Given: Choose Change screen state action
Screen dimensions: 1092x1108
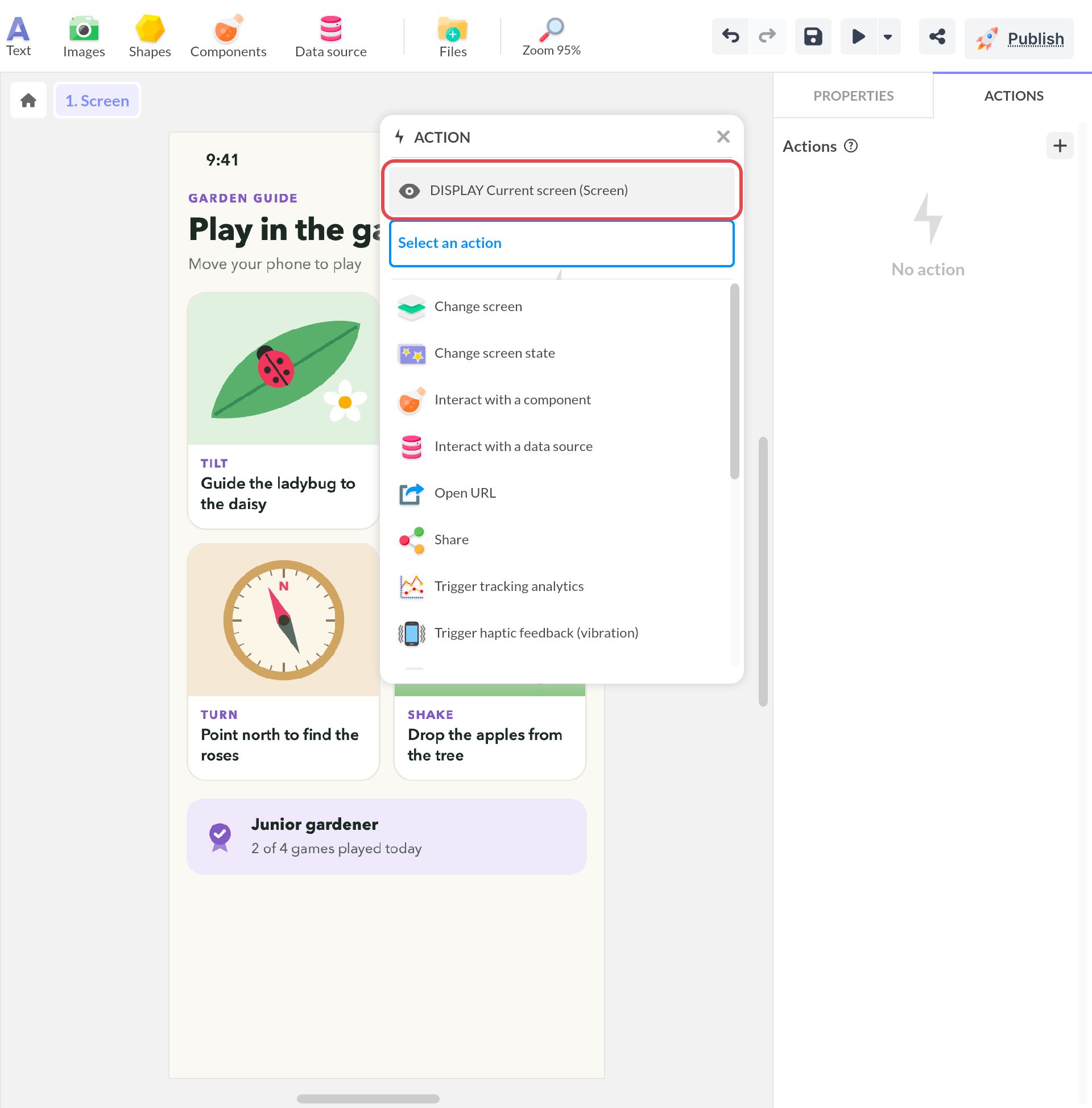Looking at the screenshot, I should [x=561, y=353].
